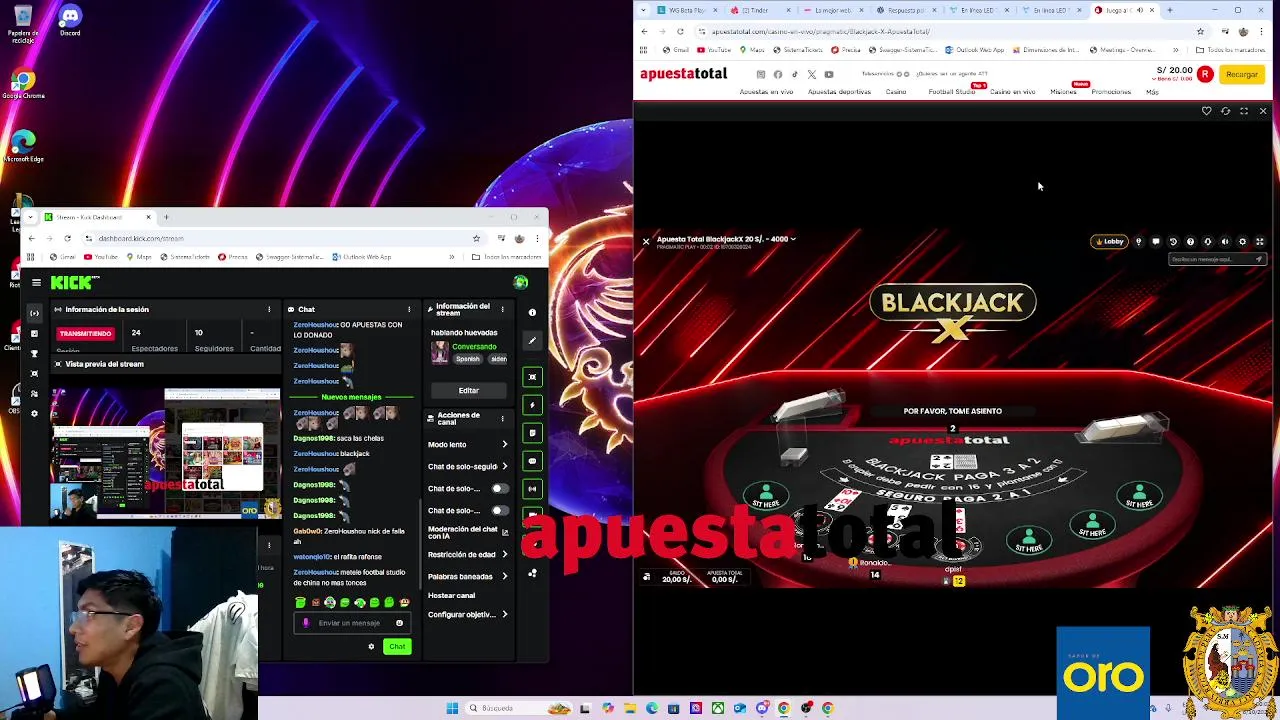Click the Kick profile avatar icon

tap(520, 283)
